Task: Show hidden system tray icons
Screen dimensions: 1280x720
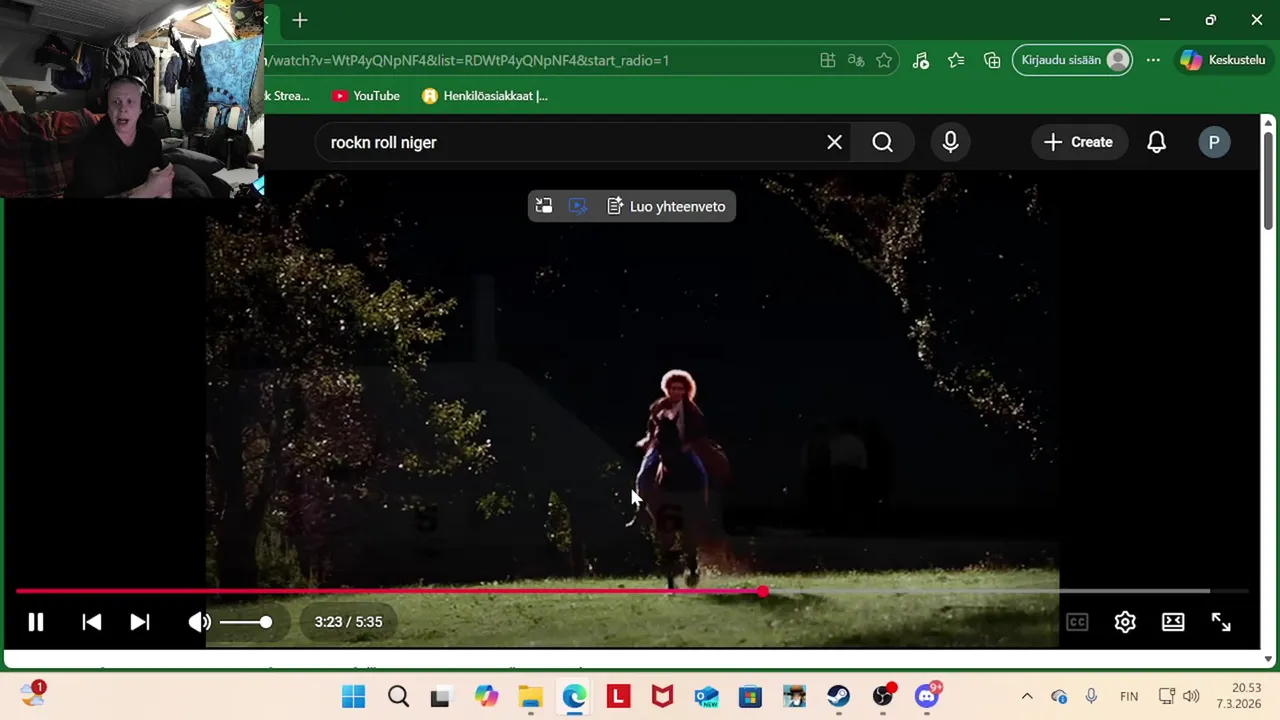Action: [x=1026, y=696]
